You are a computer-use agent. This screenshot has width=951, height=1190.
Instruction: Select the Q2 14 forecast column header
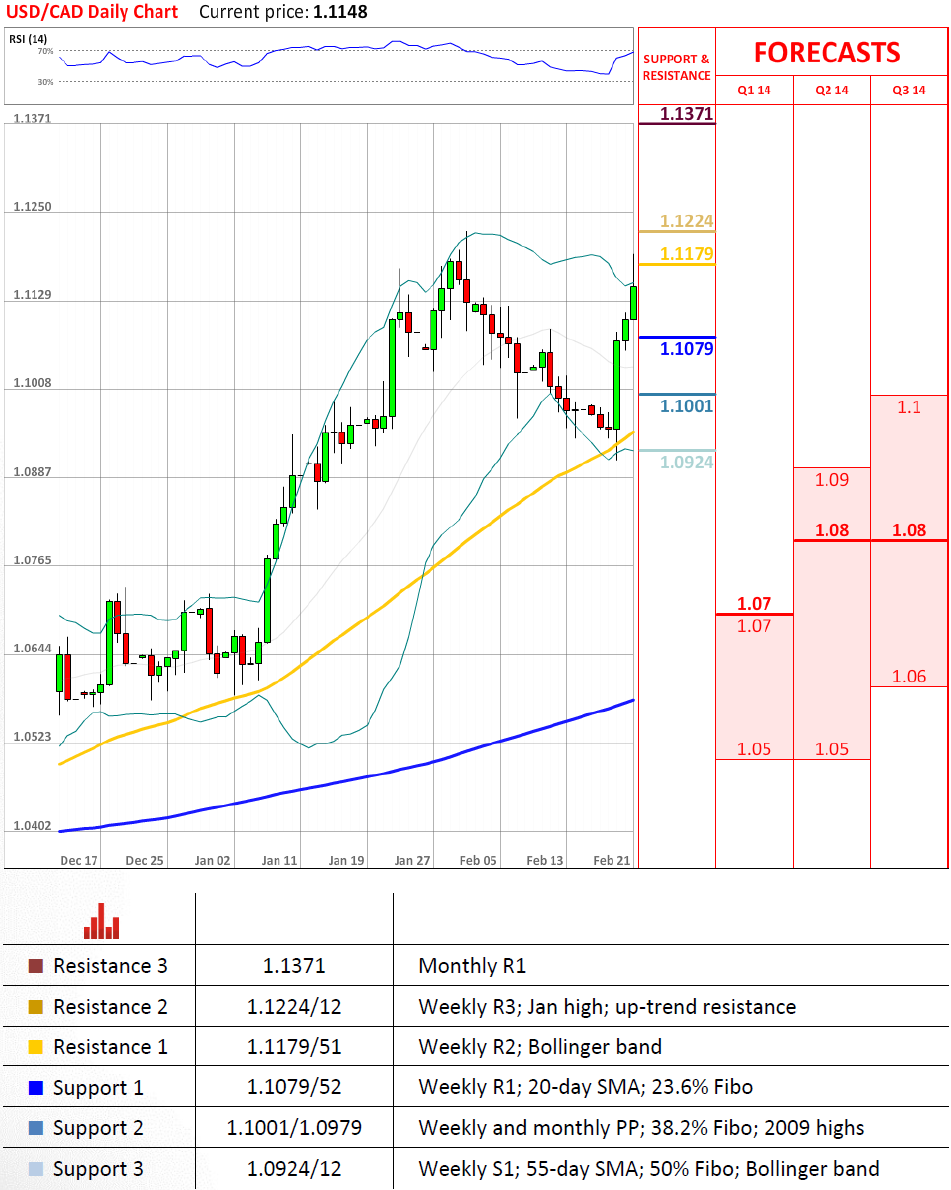pos(832,90)
